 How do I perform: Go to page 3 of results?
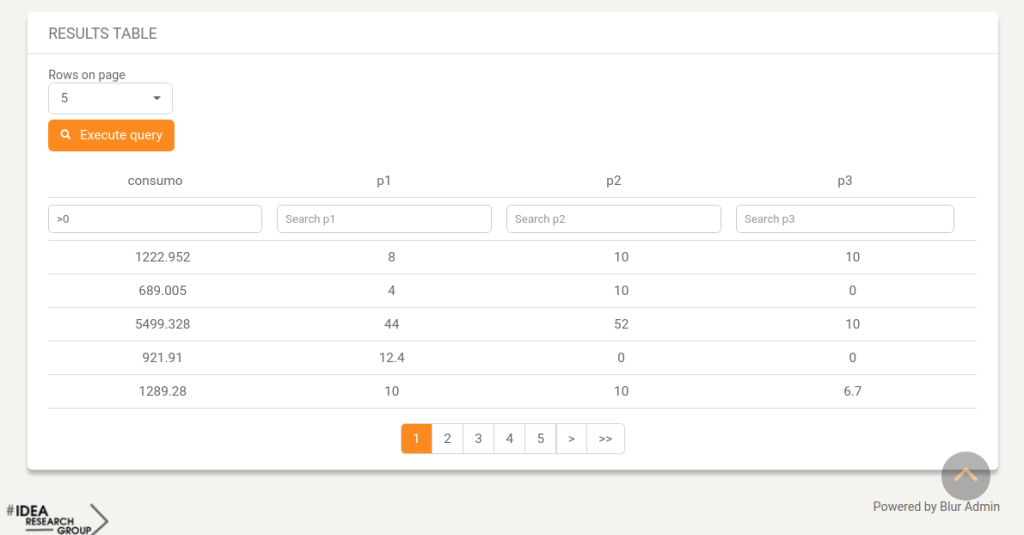click(x=478, y=438)
